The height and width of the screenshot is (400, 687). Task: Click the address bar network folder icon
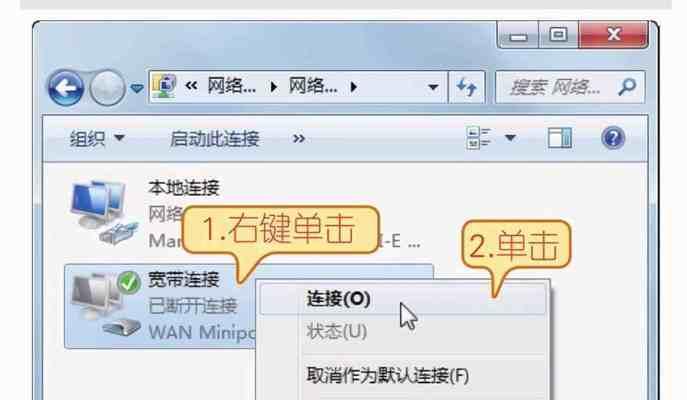click(x=164, y=86)
